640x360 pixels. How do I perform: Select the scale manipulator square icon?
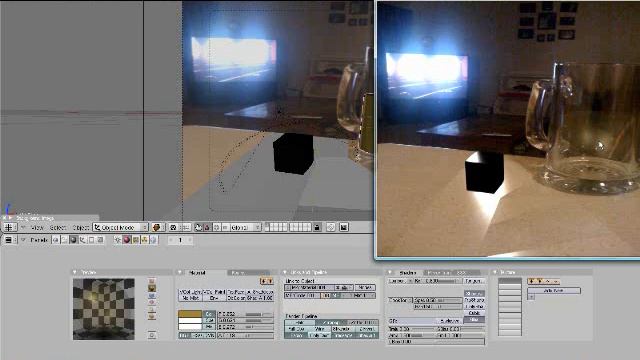[225, 227]
